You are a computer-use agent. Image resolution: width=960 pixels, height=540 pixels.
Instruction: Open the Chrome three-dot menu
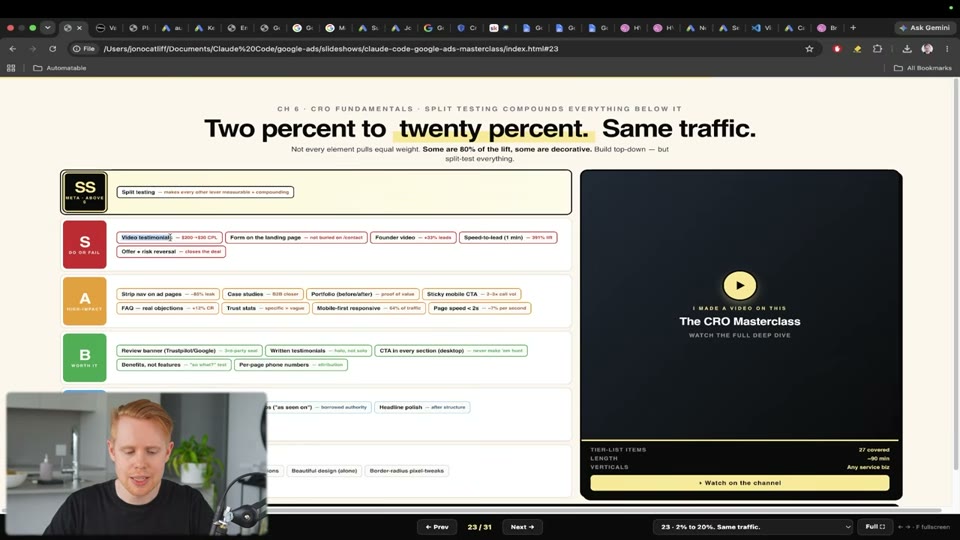tap(947, 49)
